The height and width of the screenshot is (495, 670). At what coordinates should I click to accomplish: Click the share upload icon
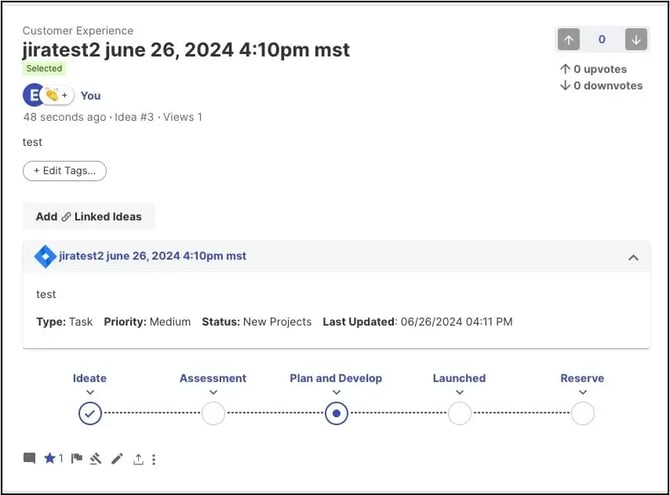(138, 459)
